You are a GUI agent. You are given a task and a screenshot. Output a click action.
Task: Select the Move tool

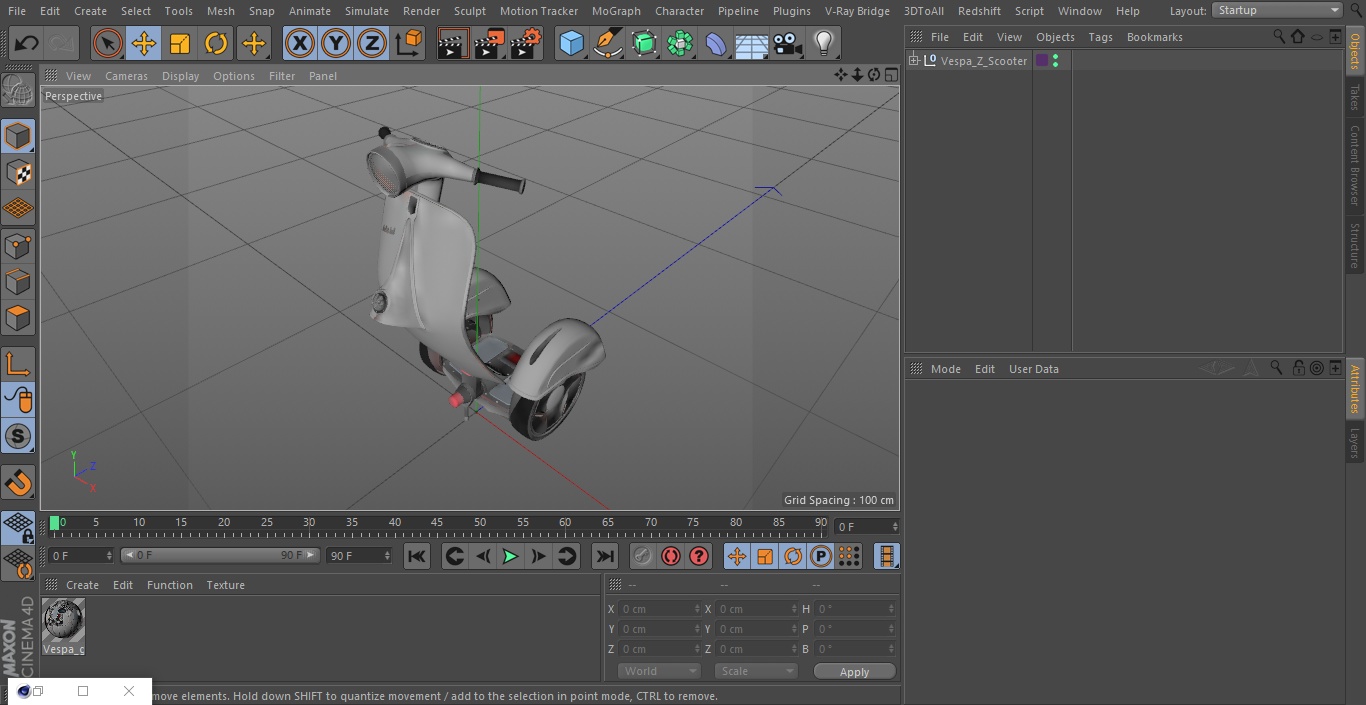[144, 43]
